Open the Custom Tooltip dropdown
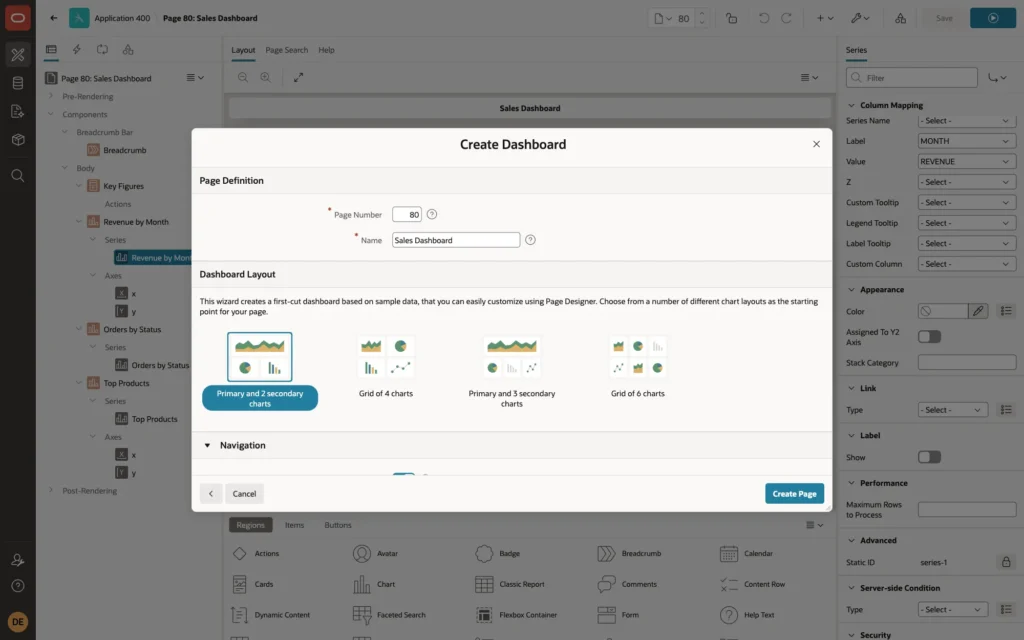 (967, 202)
